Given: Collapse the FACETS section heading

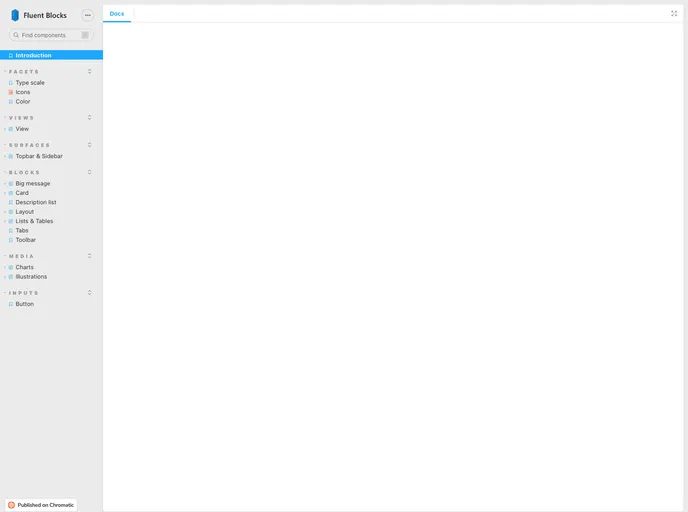Looking at the screenshot, I should pyautogui.click(x=24, y=72).
